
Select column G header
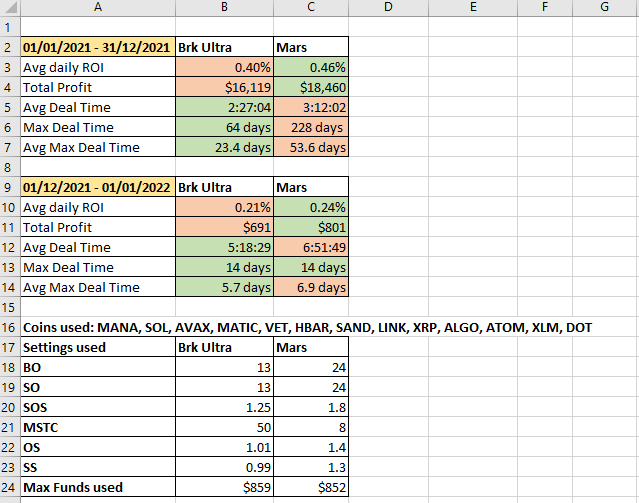pos(605,8)
